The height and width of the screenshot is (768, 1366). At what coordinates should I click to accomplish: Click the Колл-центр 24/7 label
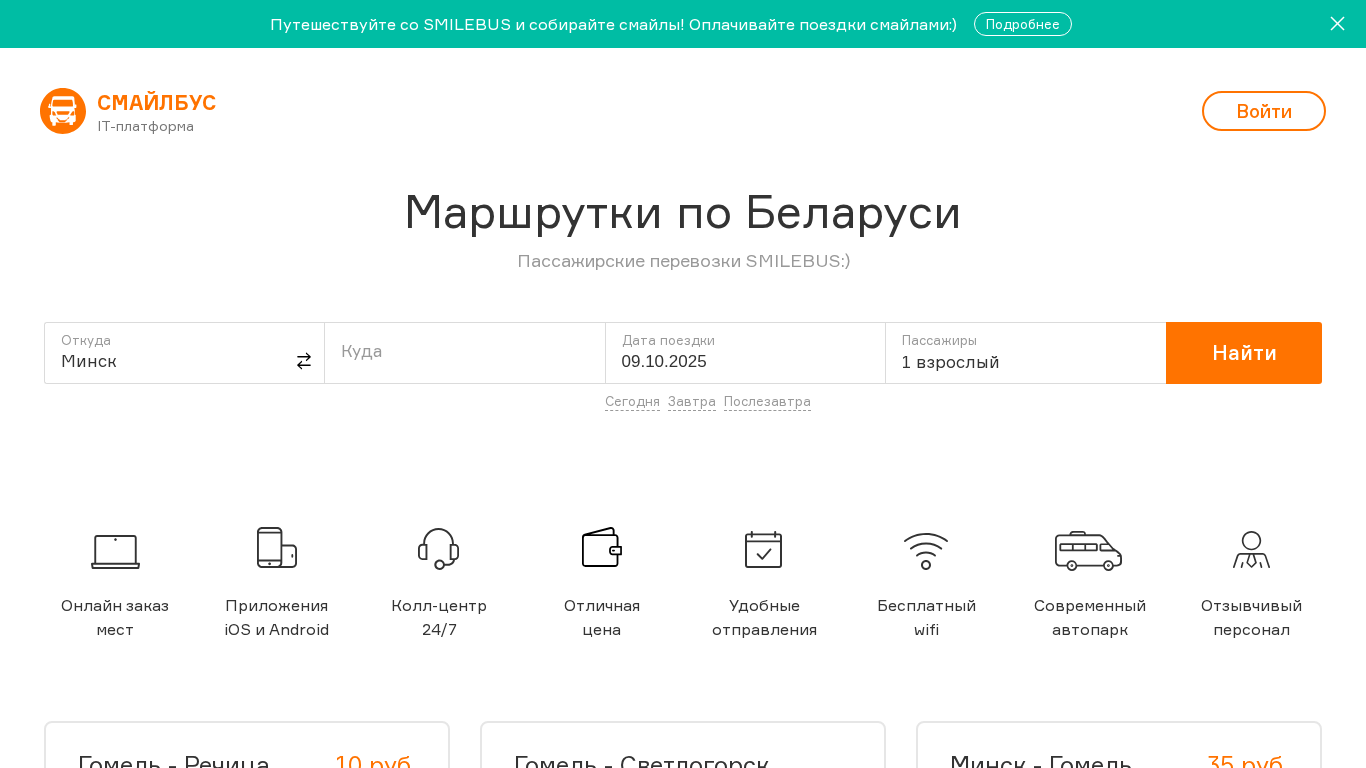(439, 618)
